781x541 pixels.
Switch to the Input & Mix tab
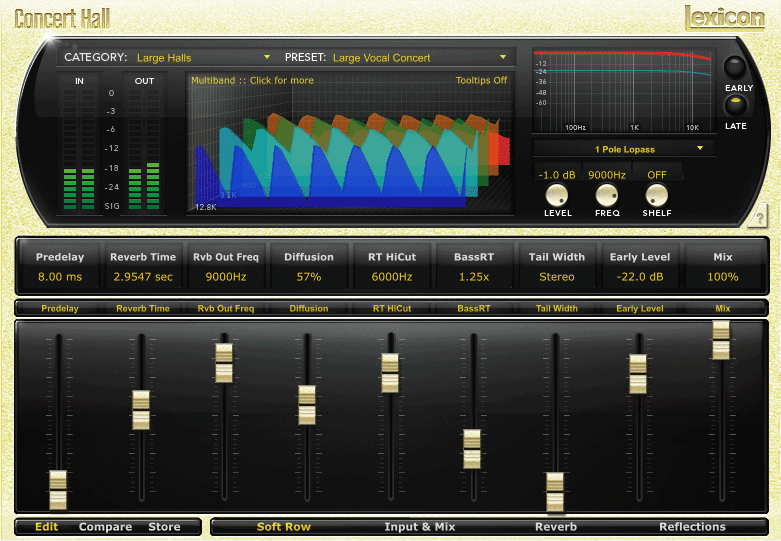419,527
